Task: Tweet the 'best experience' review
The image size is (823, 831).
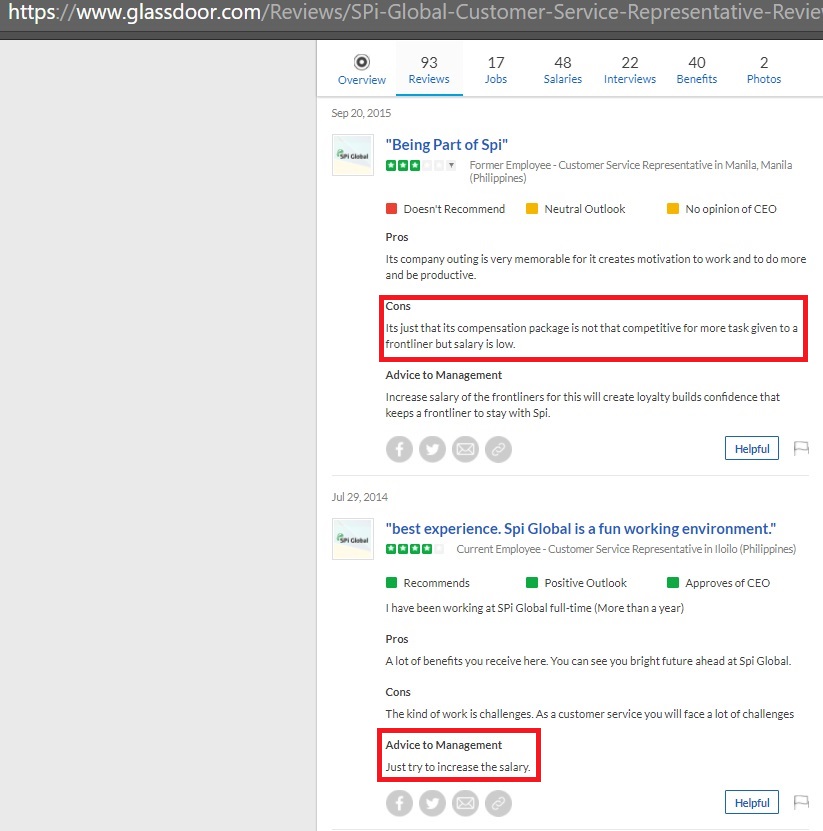Action: click(x=432, y=803)
